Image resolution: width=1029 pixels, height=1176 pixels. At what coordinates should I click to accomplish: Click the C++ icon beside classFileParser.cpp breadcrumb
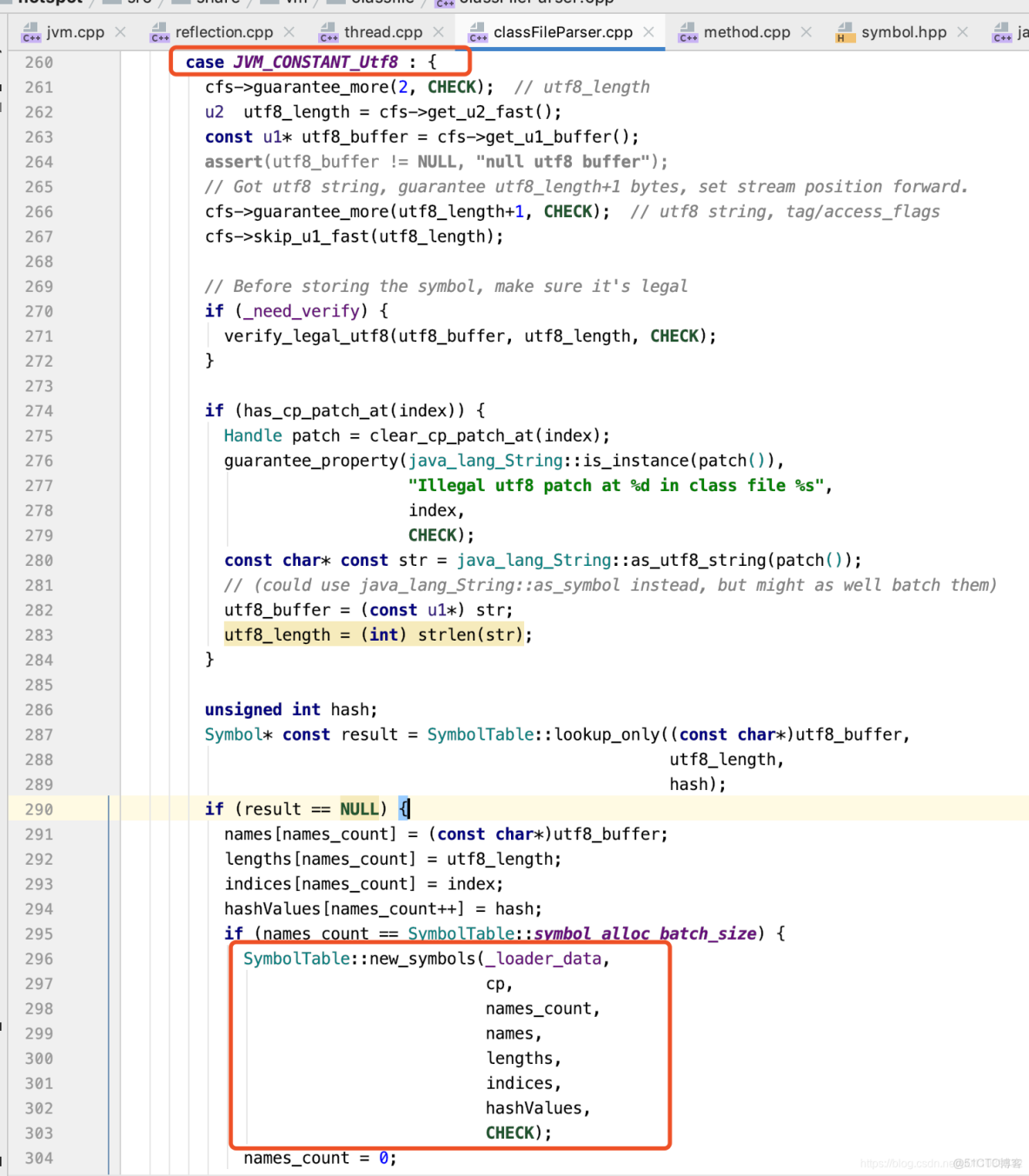[x=444, y=3]
